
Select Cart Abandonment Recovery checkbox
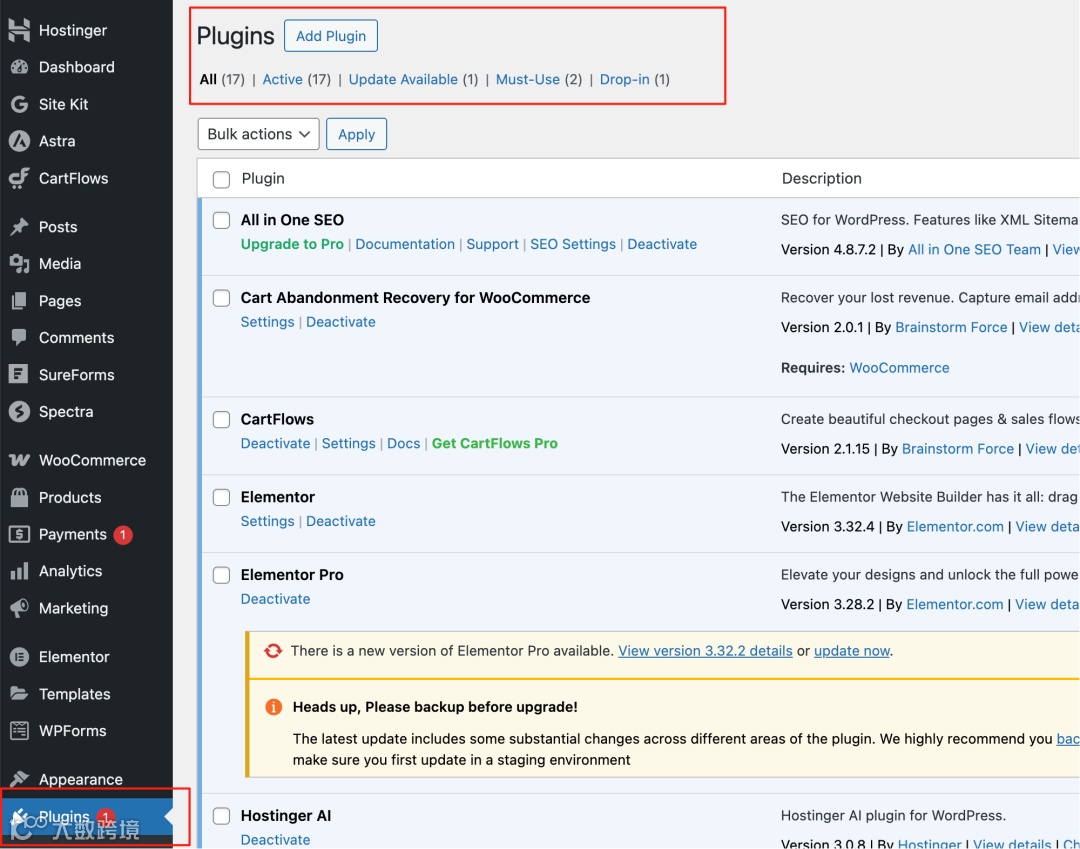(221, 298)
